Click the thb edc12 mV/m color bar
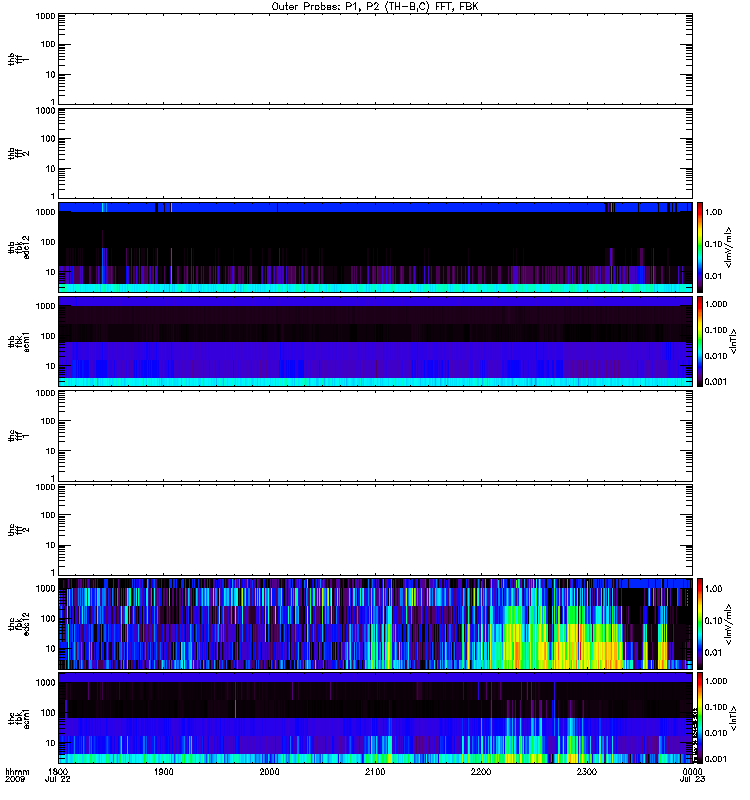Viewport: 750px width, 800px height. coord(700,247)
